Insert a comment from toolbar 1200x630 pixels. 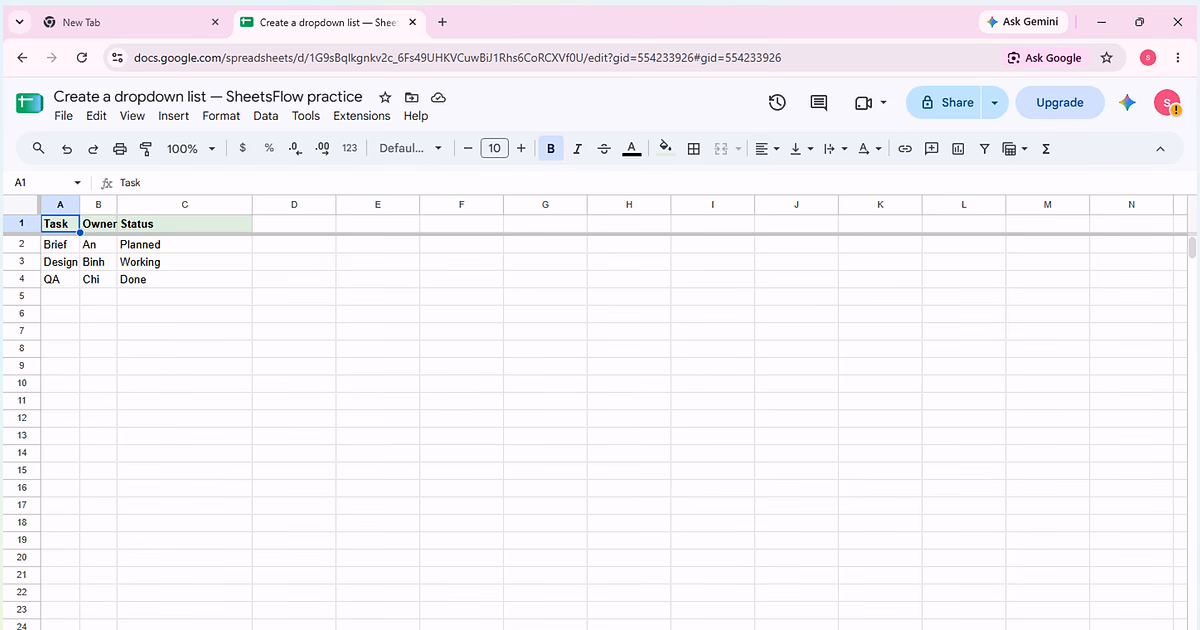tap(931, 148)
